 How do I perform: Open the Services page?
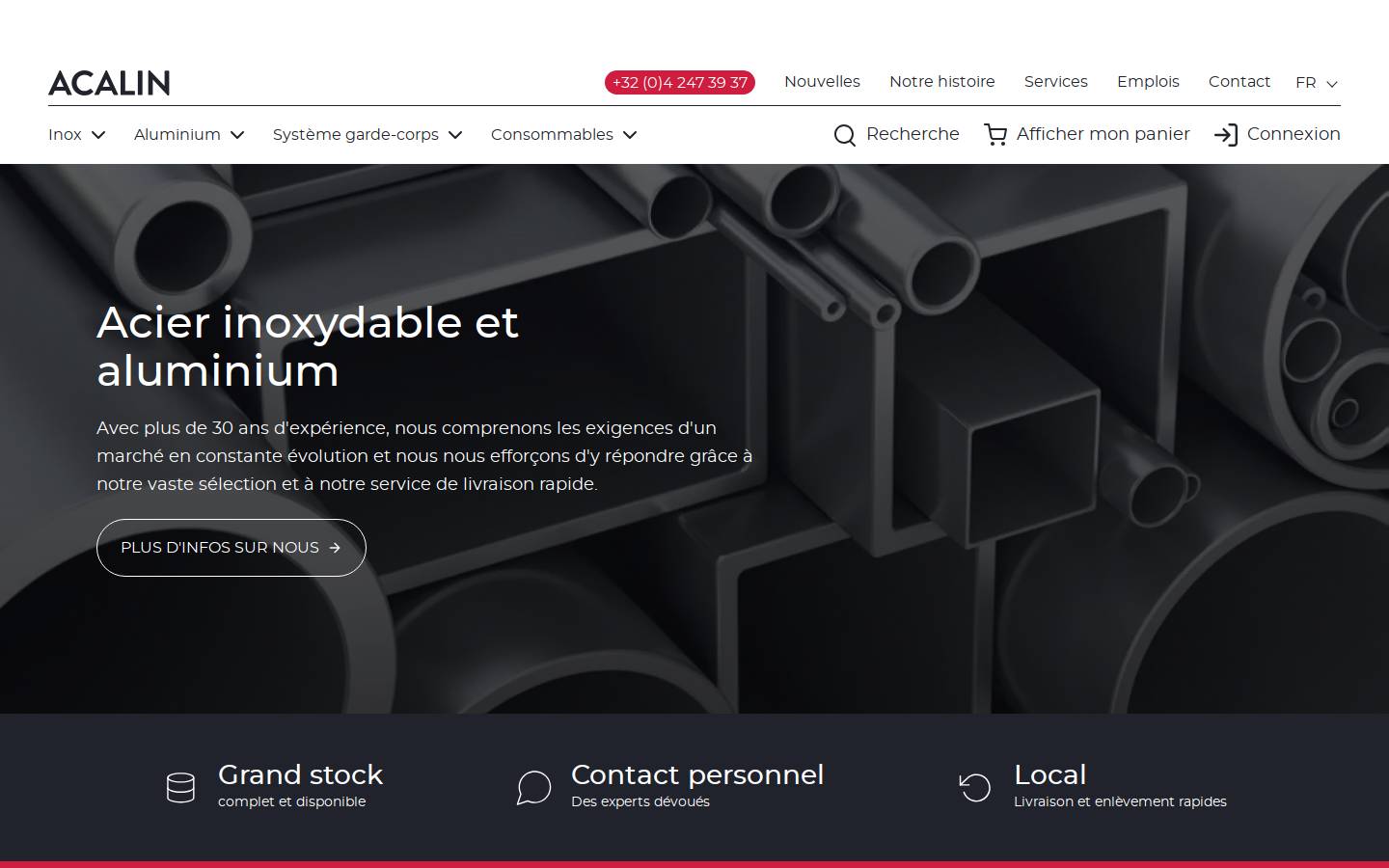[1055, 82]
